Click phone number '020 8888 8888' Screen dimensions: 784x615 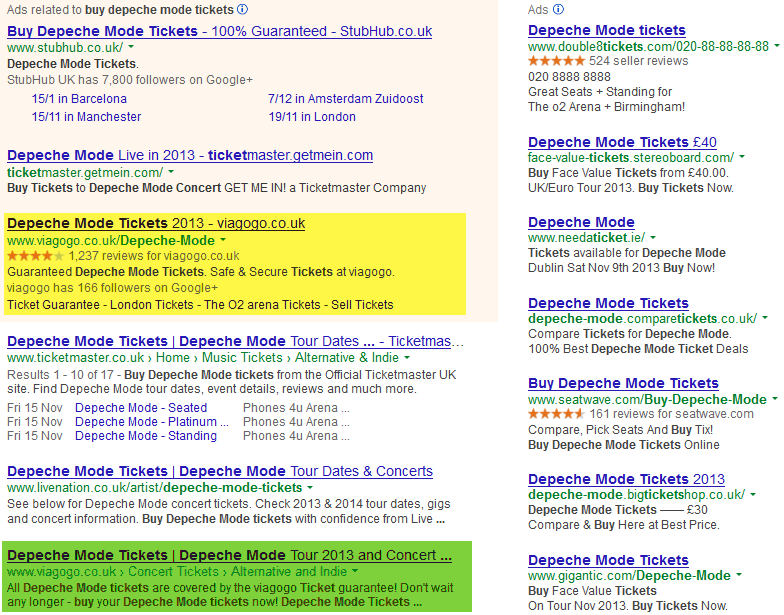pyautogui.click(x=569, y=76)
